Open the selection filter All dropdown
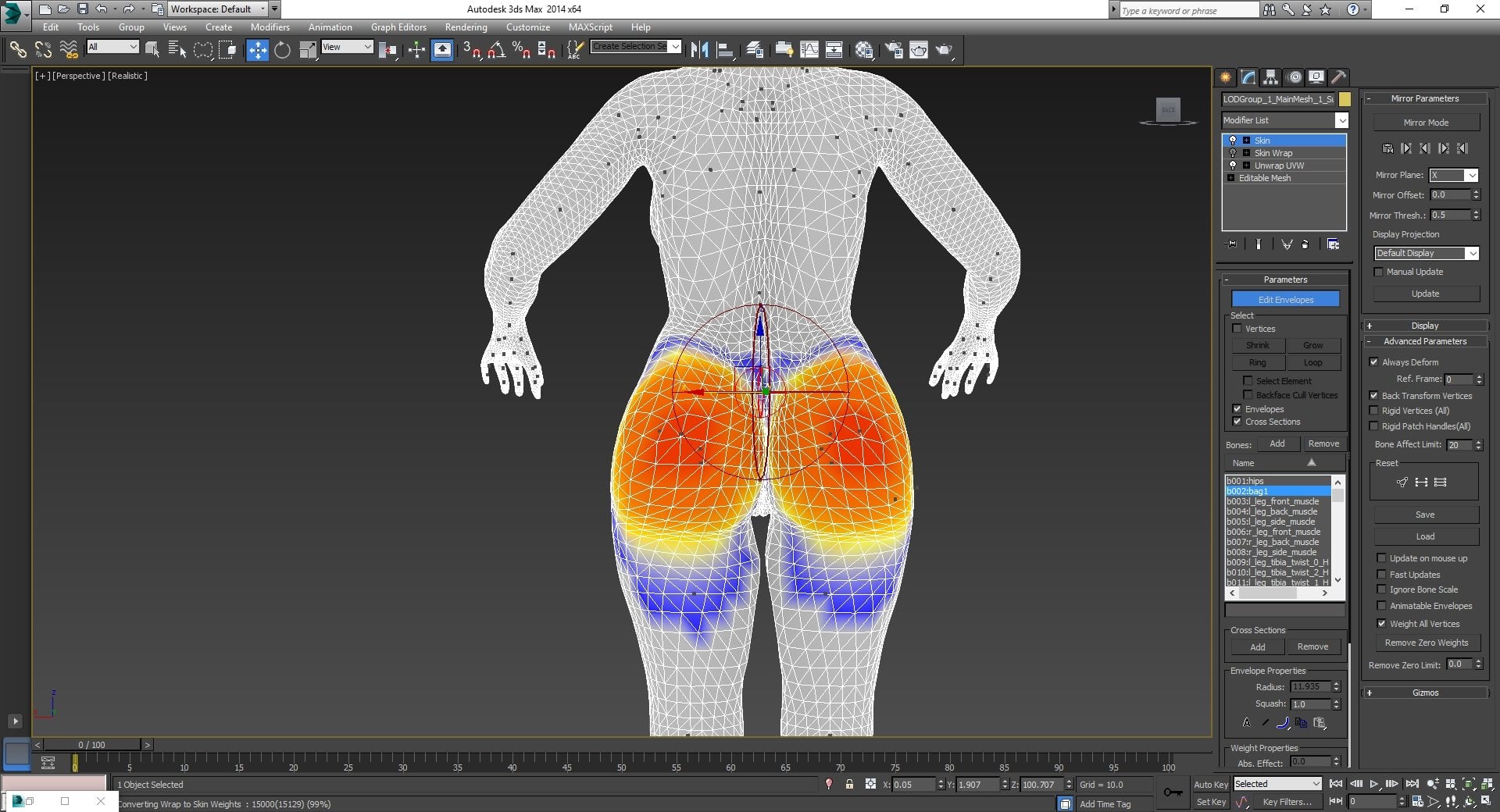The height and width of the screenshot is (812, 1500). pos(112,47)
